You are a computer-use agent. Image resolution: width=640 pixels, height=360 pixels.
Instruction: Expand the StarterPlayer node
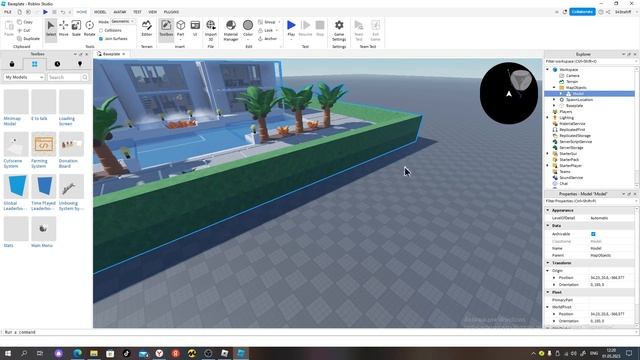tap(548, 166)
